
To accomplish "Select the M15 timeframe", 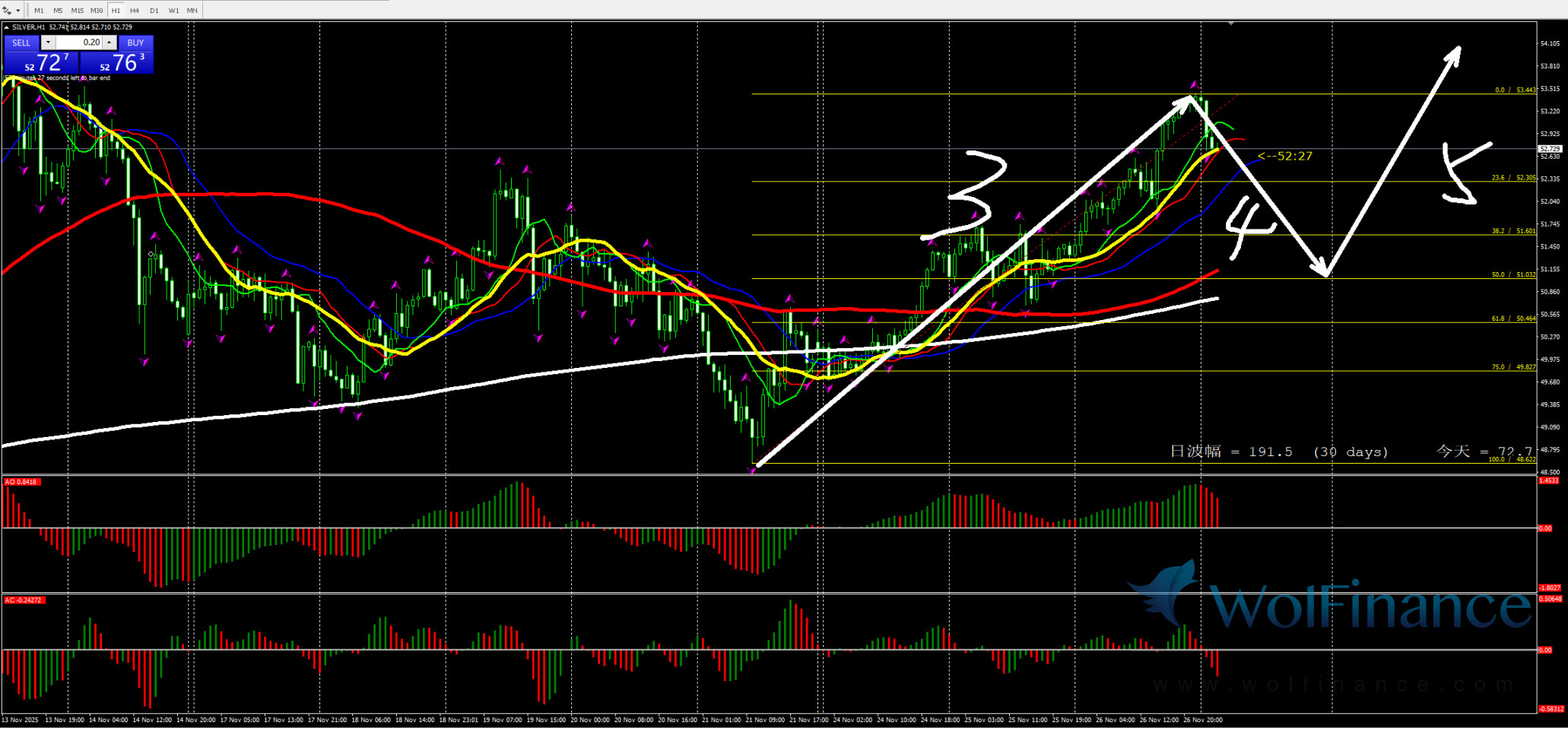I will [78, 11].
